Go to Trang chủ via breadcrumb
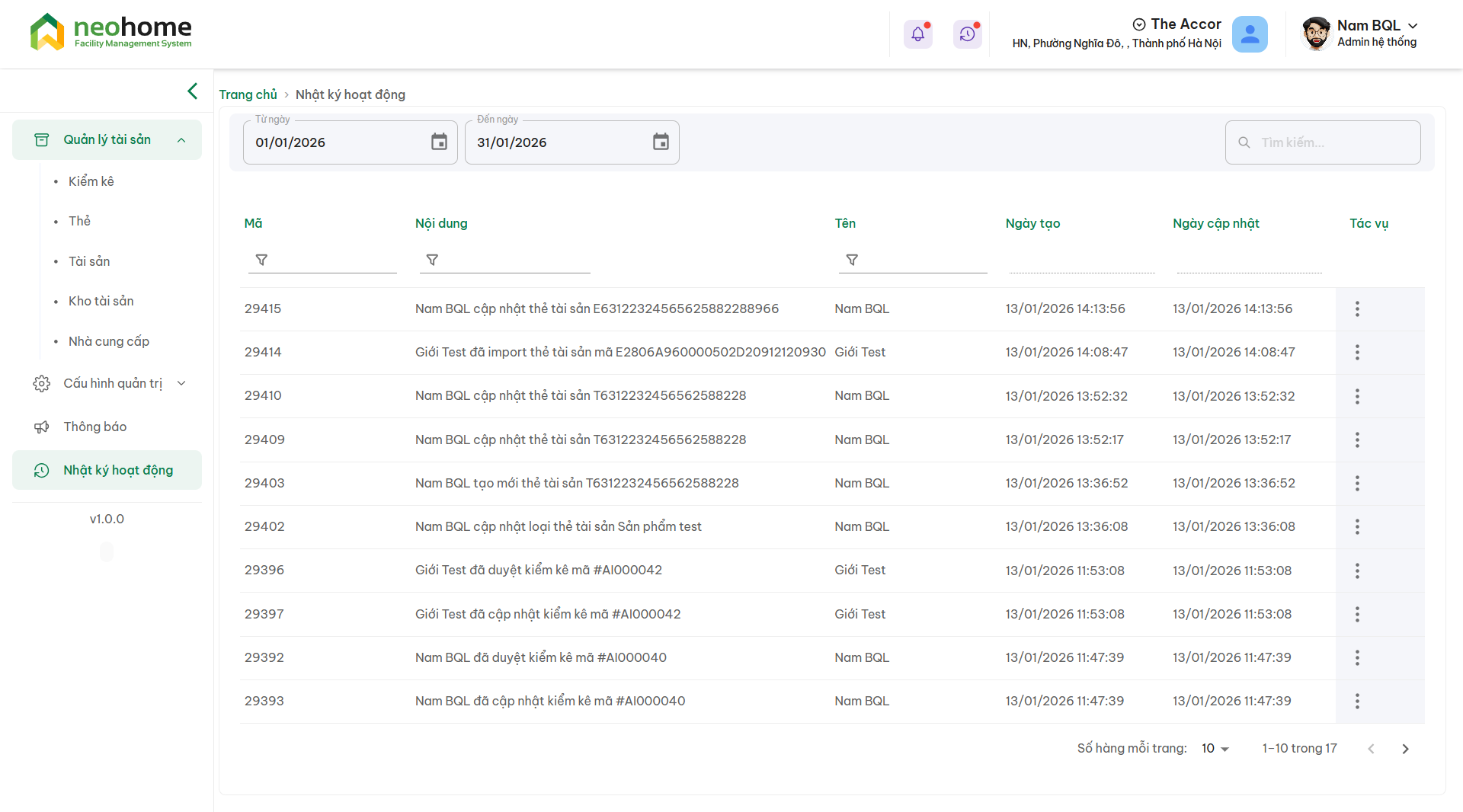The width and height of the screenshot is (1463, 812). coord(248,94)
